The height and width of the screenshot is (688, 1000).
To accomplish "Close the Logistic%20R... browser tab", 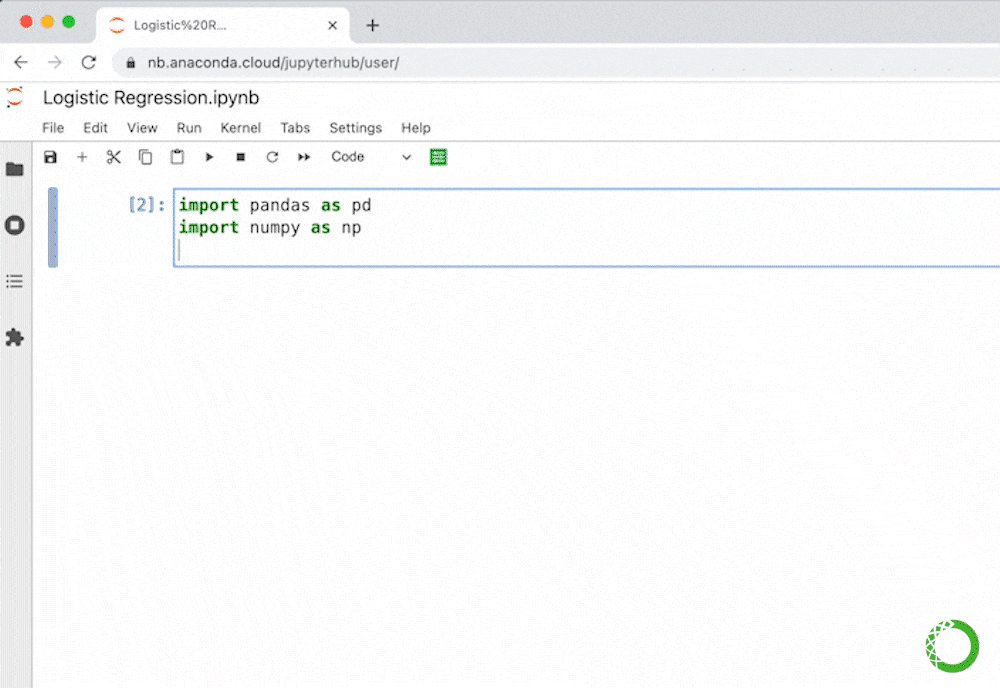I will tap(332, 26).
